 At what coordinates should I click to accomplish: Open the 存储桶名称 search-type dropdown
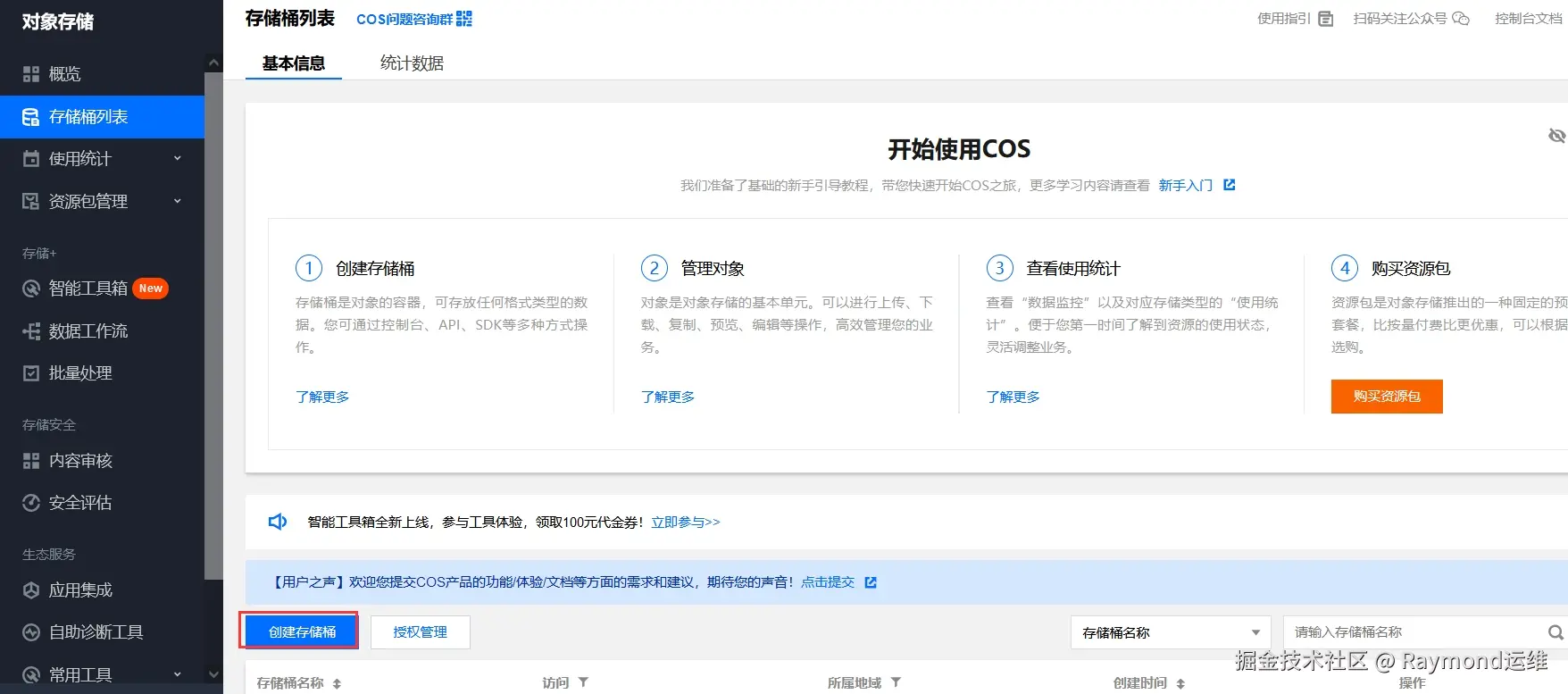tap(1171, 632)
